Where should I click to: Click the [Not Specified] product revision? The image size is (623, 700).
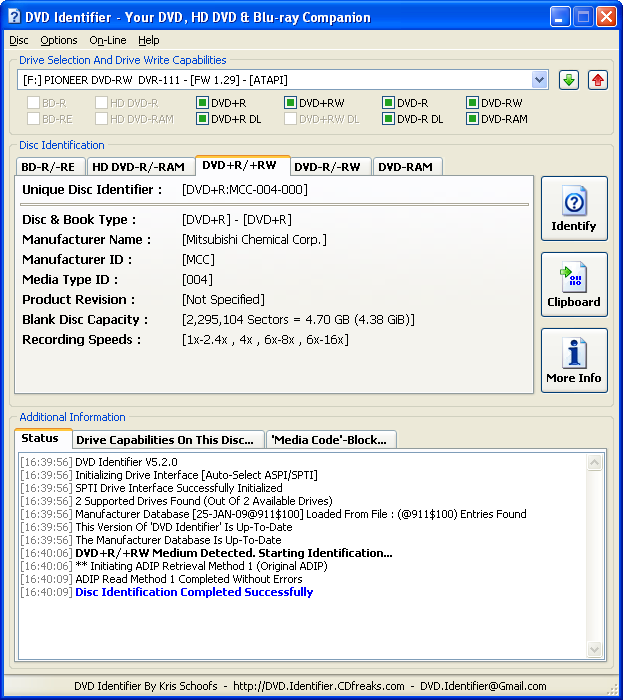pos(223,300)
